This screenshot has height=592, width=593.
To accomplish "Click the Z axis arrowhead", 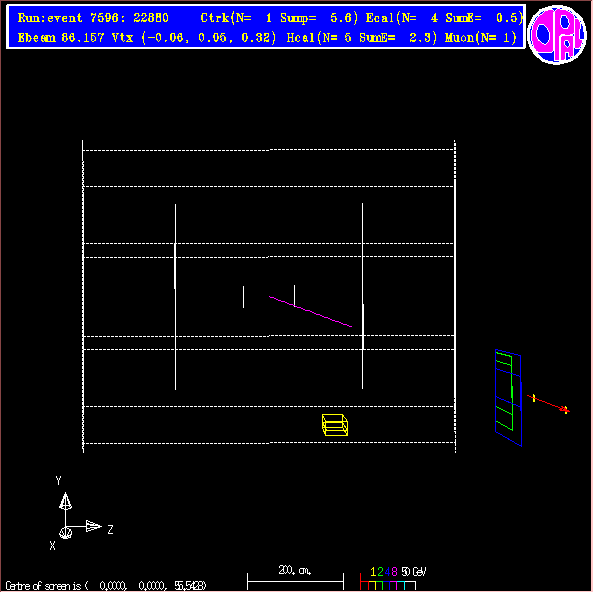I will (x=93, y=526).
